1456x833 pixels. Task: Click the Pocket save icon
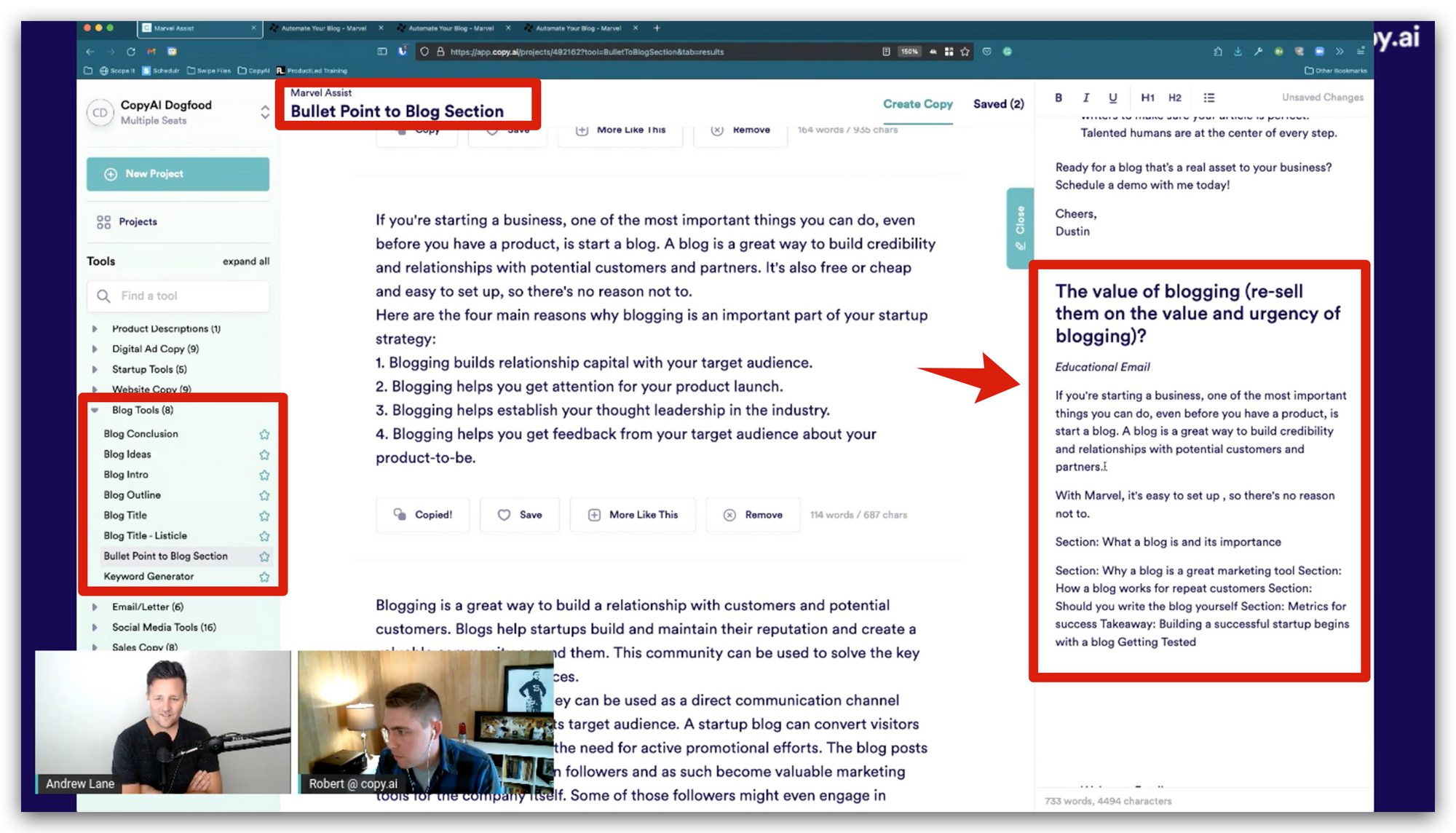pyautogui.click(x=987, y=52)
